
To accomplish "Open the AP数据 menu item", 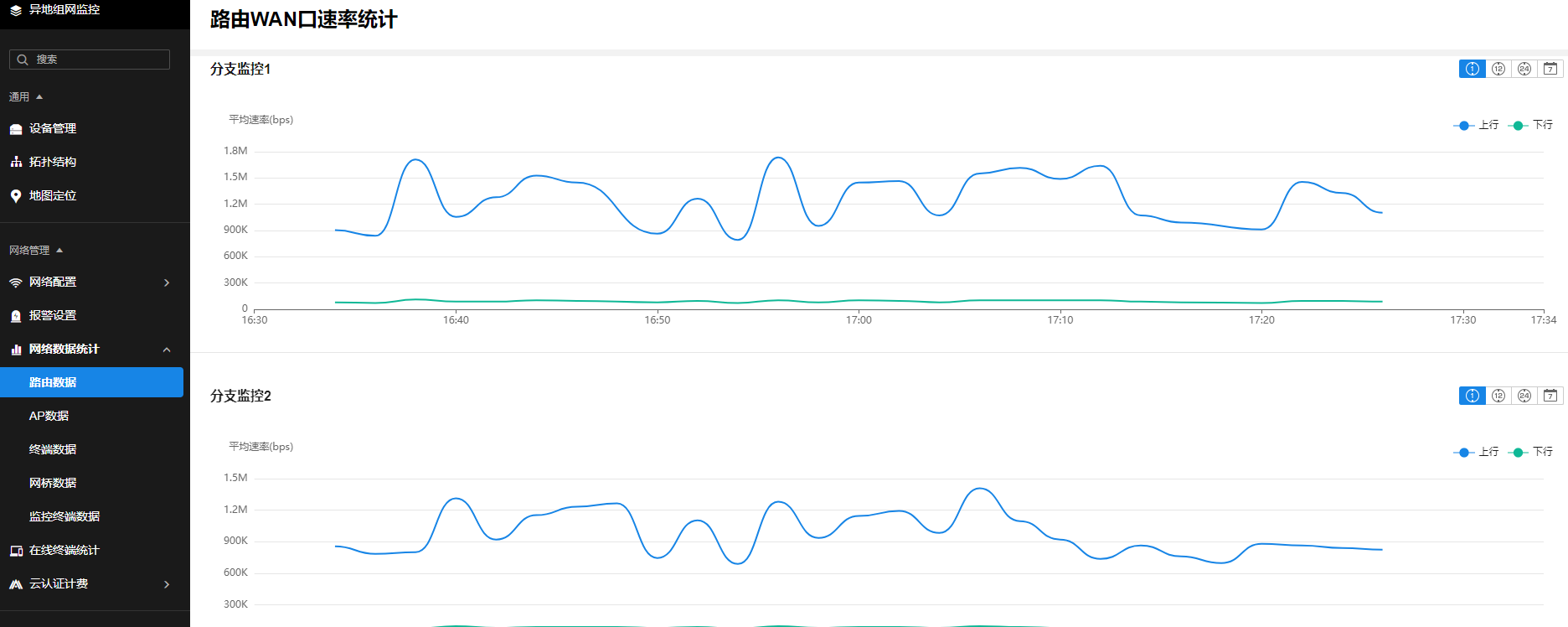I will [49, 416].
